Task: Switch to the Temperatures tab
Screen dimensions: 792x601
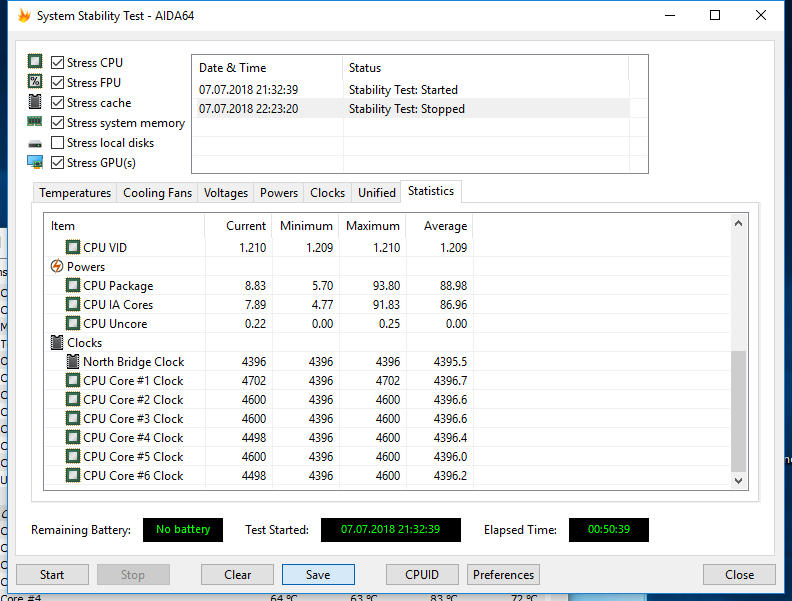Action: tap(75, 193)
